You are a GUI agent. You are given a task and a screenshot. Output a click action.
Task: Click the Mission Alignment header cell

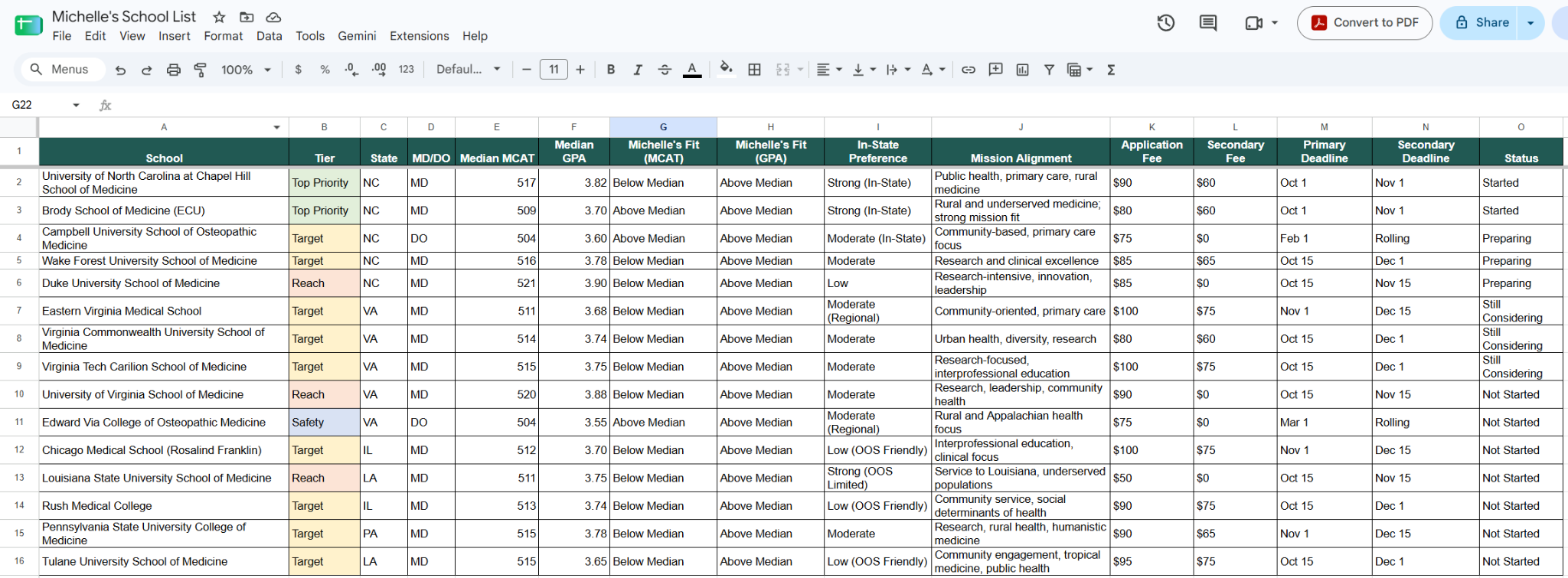(x=1021, y=152)
